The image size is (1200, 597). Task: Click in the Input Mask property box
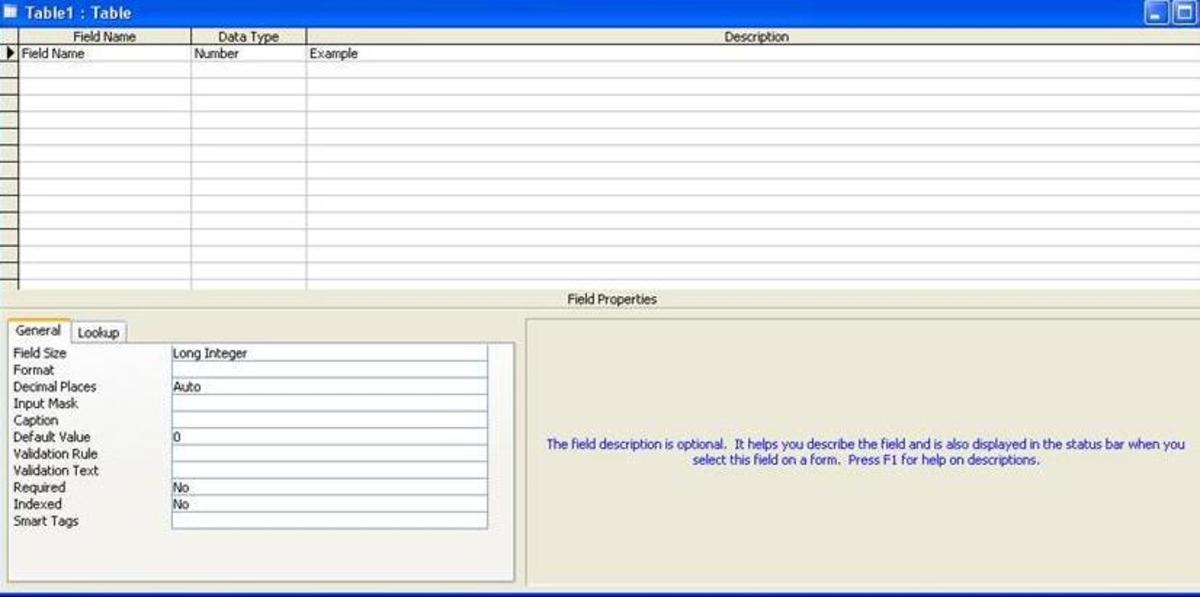coord(329,403)
